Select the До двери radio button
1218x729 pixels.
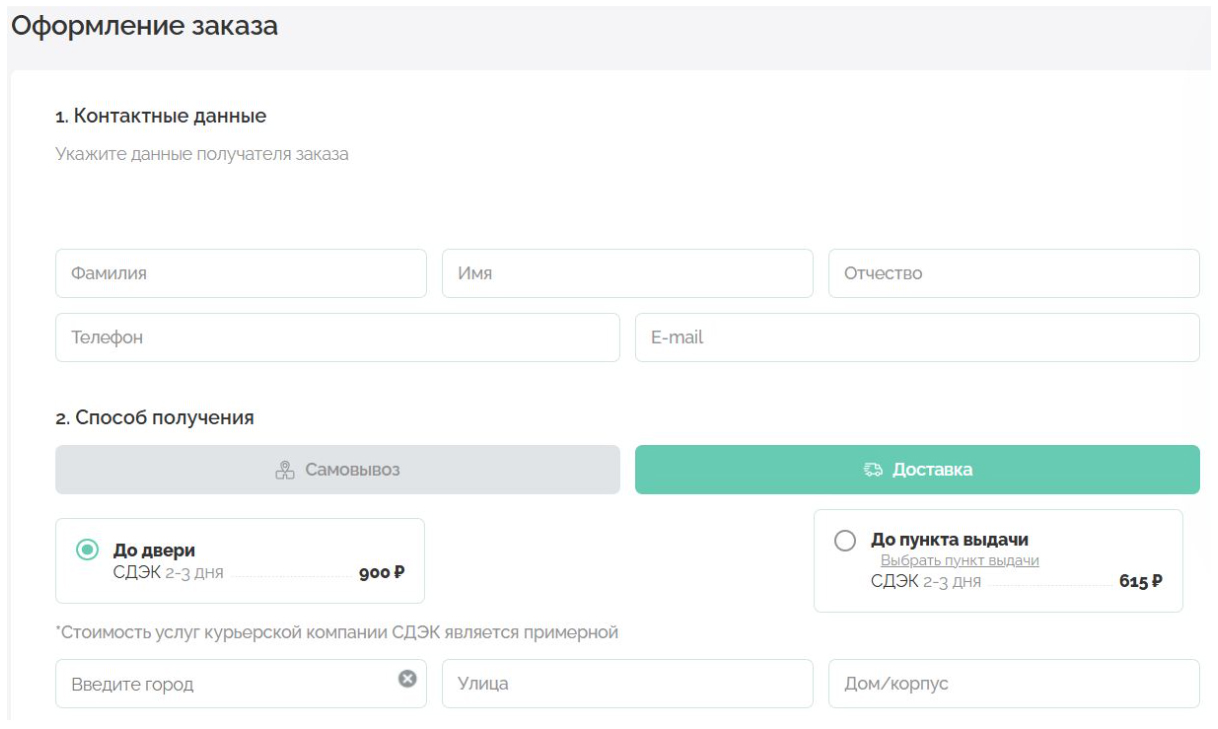(88, 550)
